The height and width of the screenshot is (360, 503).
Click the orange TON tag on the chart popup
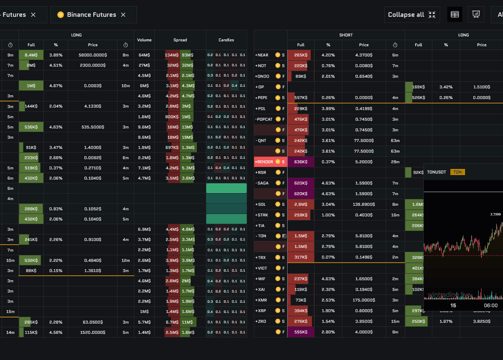pyautogui.click(x=457, y=172)
